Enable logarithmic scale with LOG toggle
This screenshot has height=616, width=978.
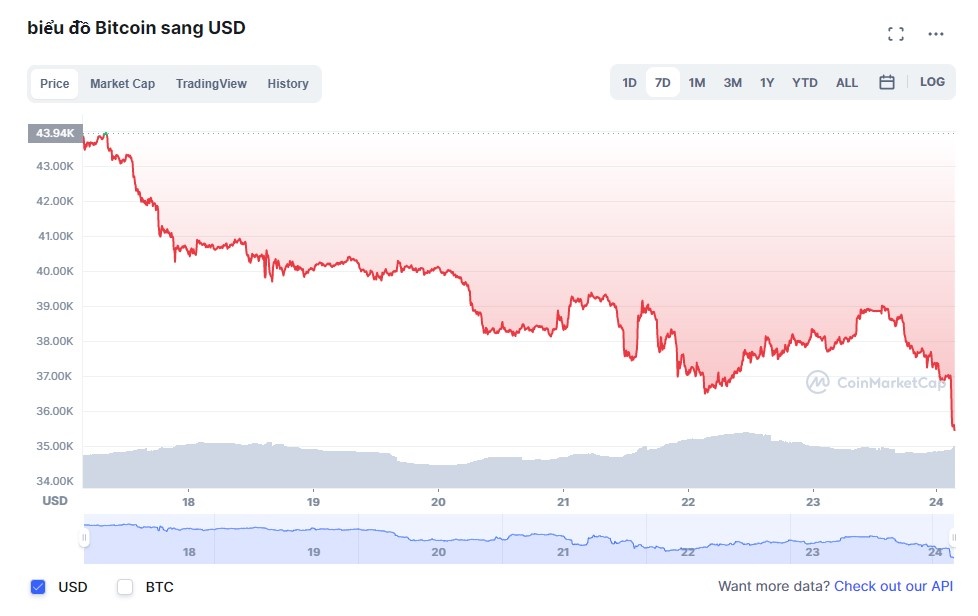pyautogui.click(x=932, y=82)
